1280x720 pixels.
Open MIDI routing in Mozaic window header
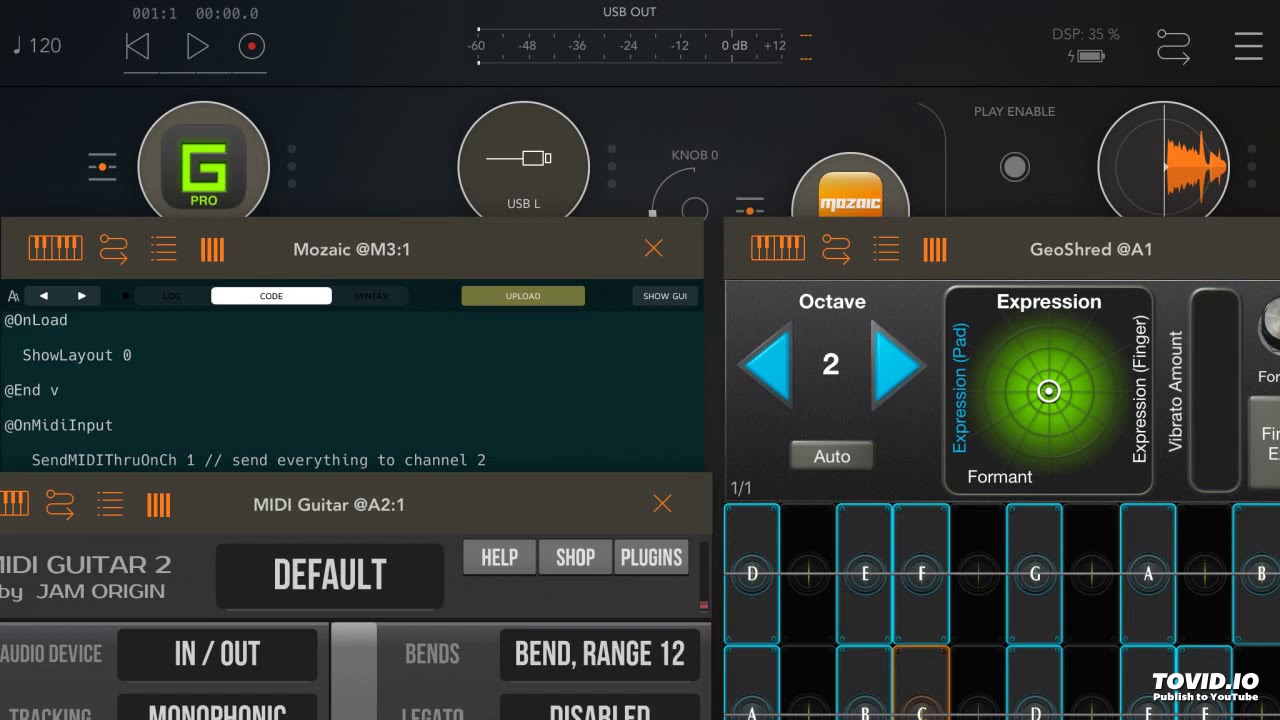114,248
